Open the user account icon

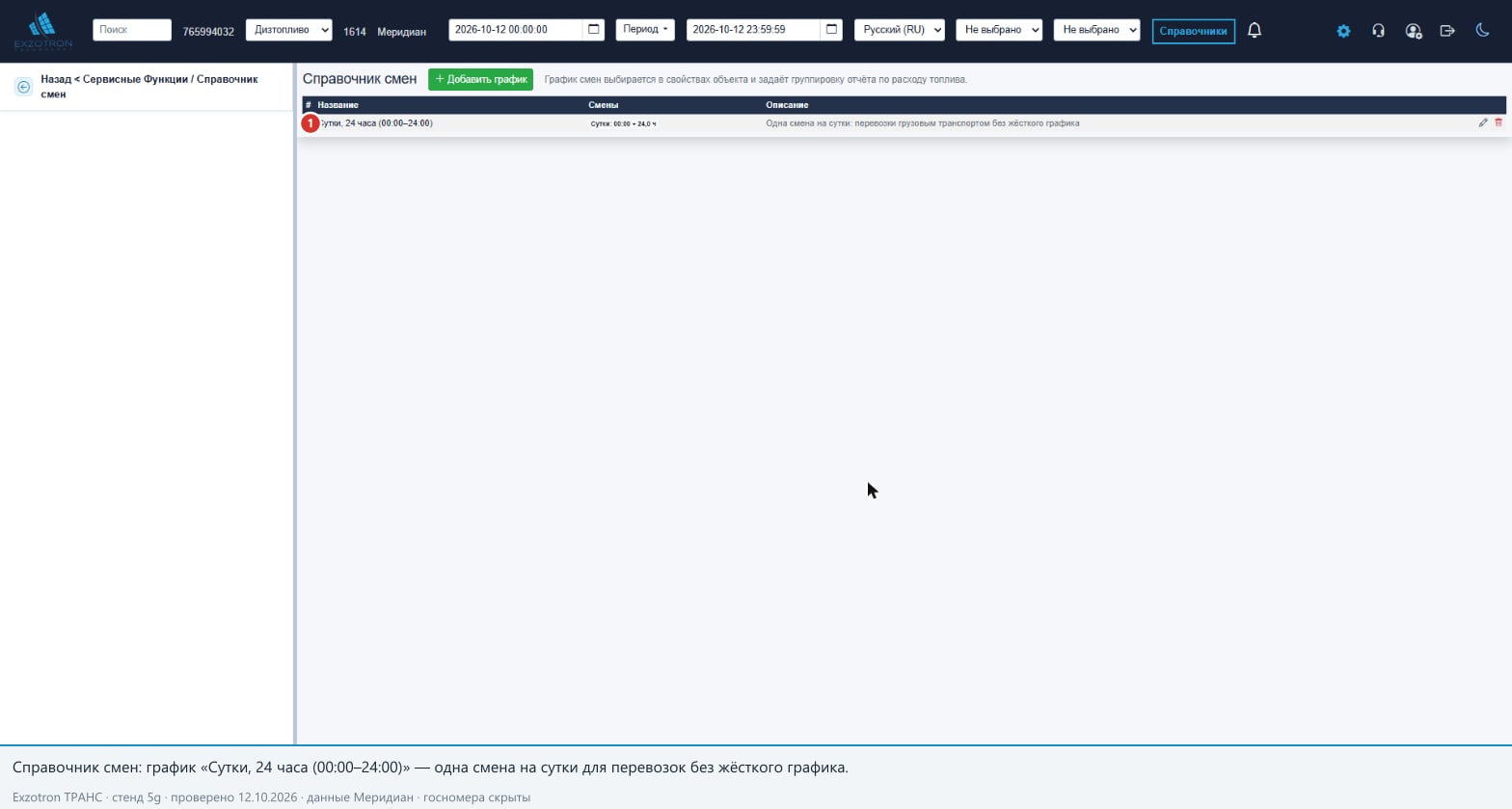point(1413,31)
